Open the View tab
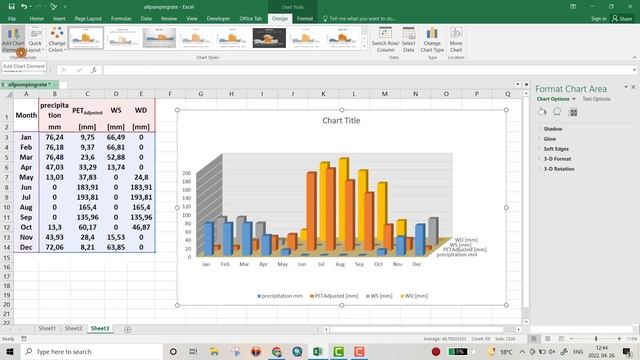 pos(192,19)
